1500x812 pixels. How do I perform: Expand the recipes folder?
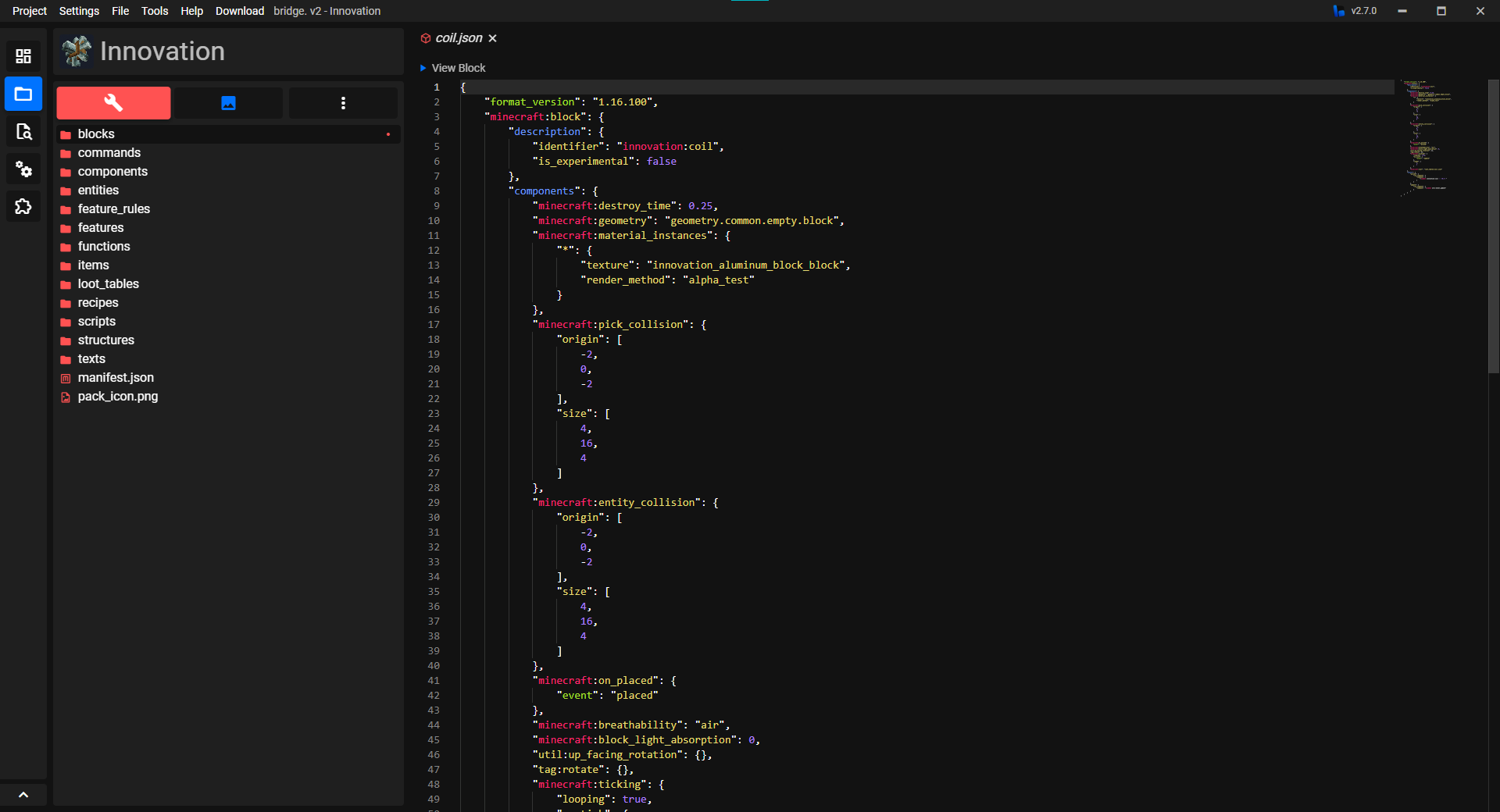pos(228,303)
